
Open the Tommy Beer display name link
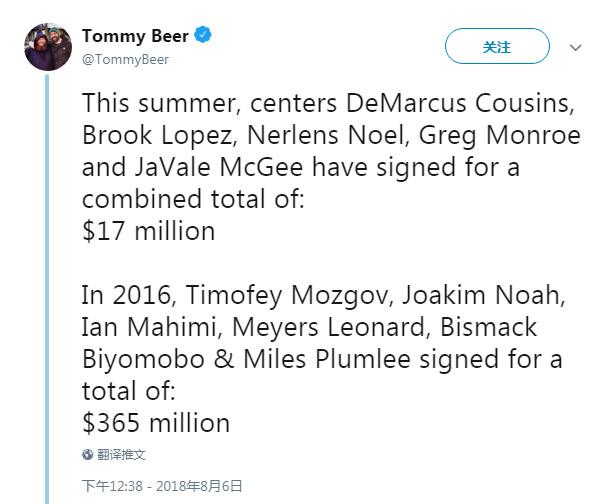coord(135,36)
